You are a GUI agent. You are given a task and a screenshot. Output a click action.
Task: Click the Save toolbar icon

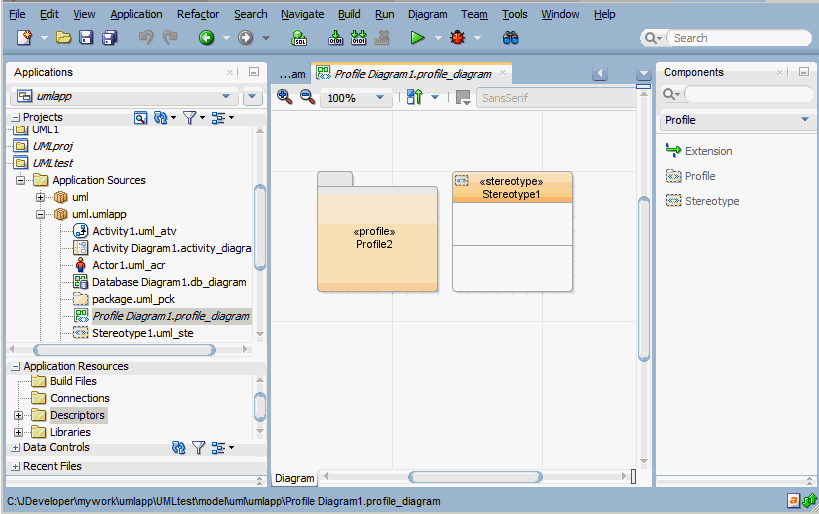click(x=86, y=38)
